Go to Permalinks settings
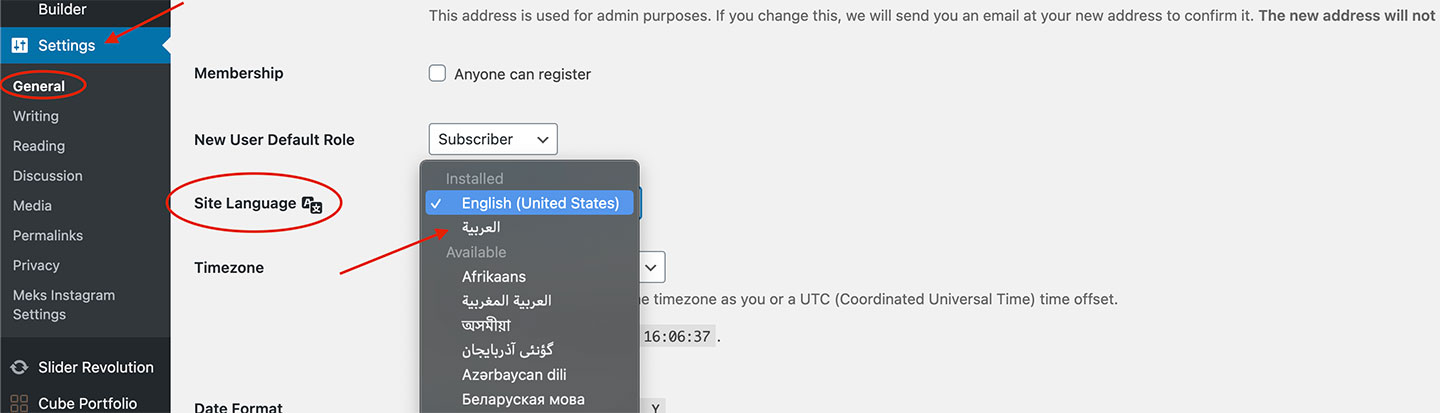Screen dimensions: 1440x413 pyautogui.click(x=48, y=236)
